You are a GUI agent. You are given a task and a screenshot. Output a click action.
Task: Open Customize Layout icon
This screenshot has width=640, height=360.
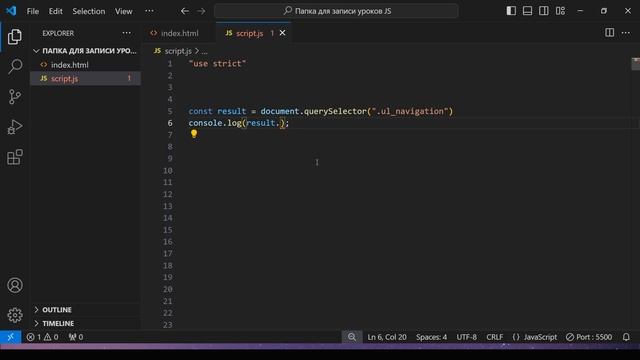(560, 11)
